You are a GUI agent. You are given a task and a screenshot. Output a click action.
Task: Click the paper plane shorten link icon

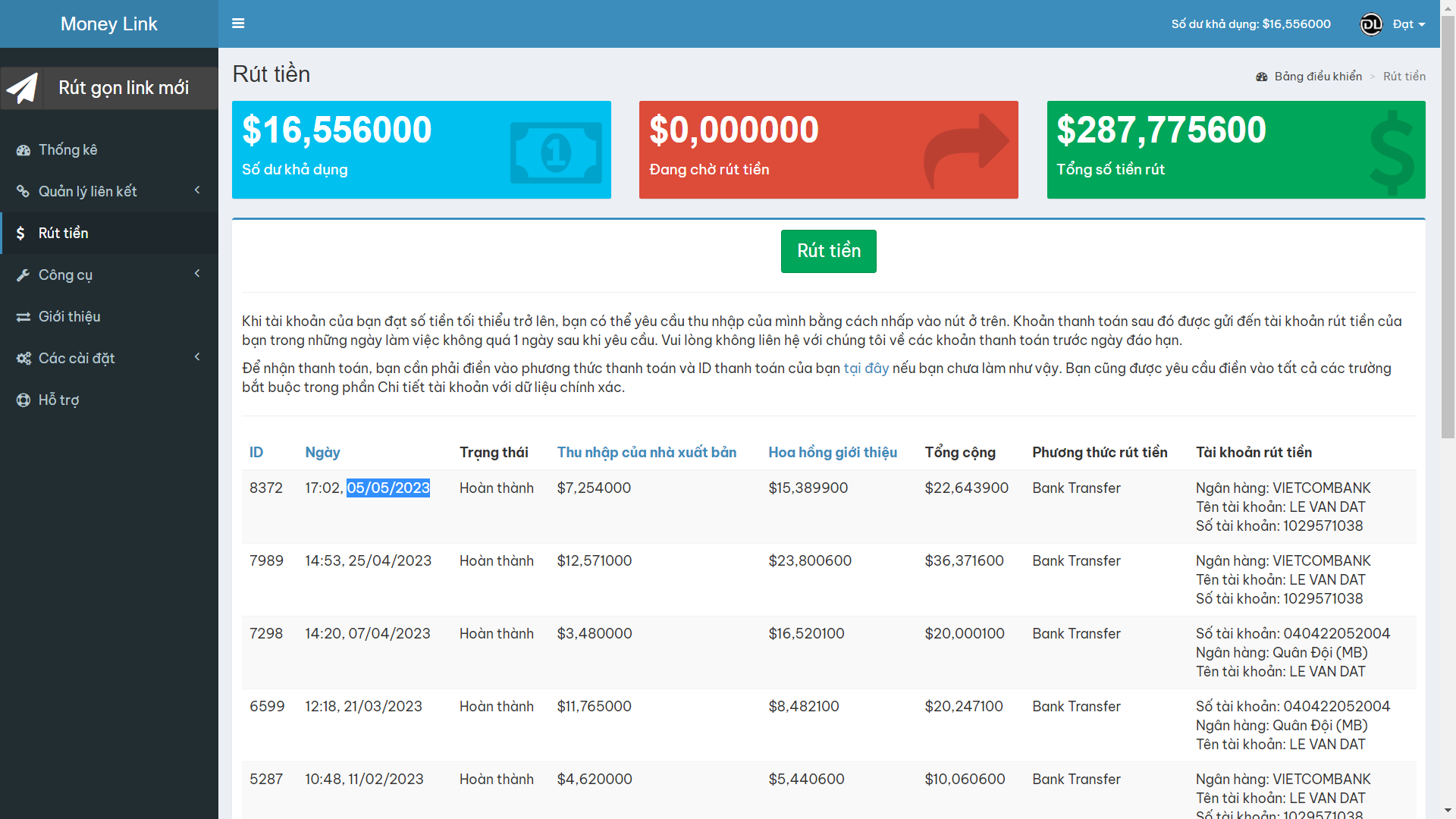point(22,88)
